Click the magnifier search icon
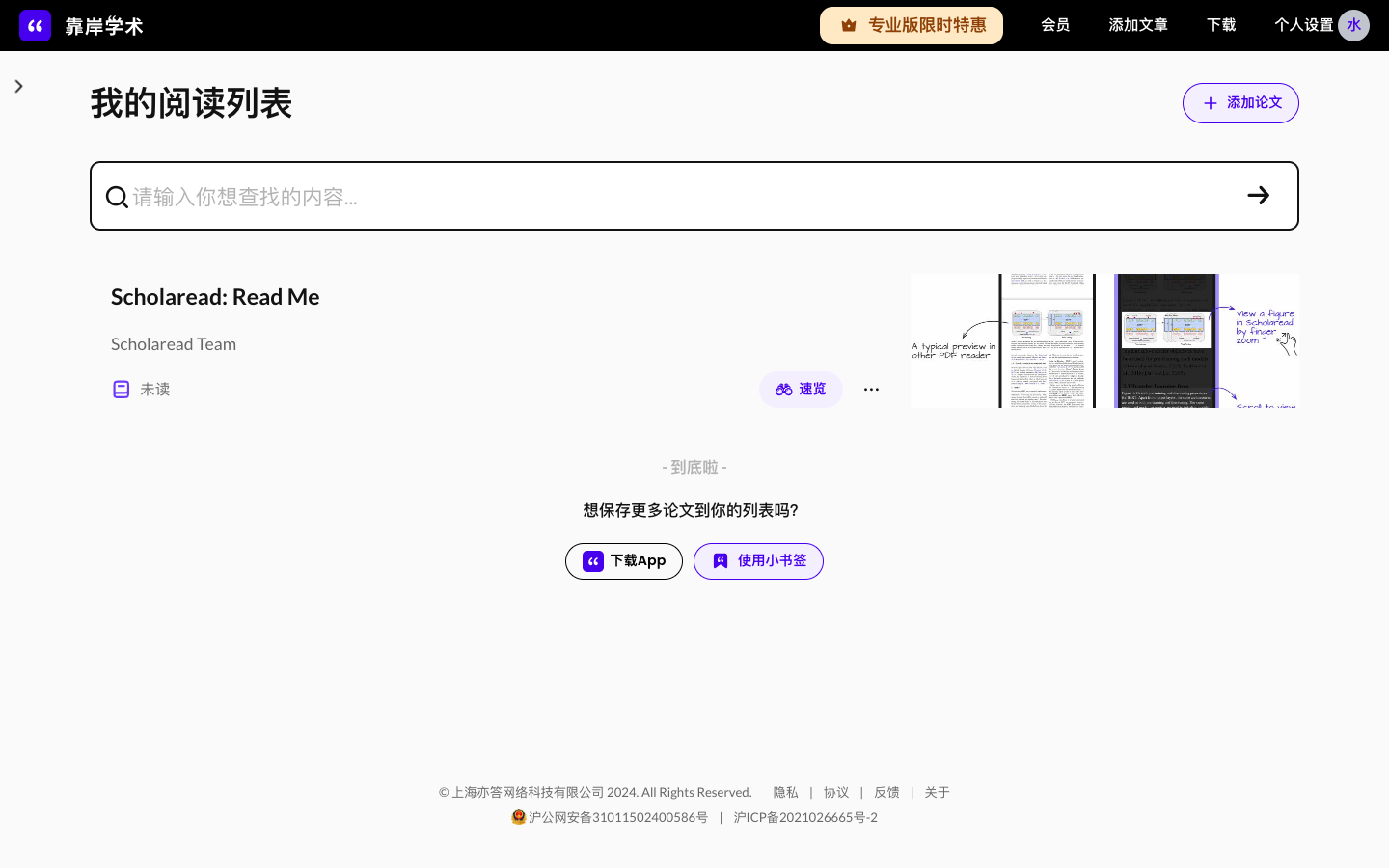Screen dimensions: 1389x868 click(x=117, y=196)
